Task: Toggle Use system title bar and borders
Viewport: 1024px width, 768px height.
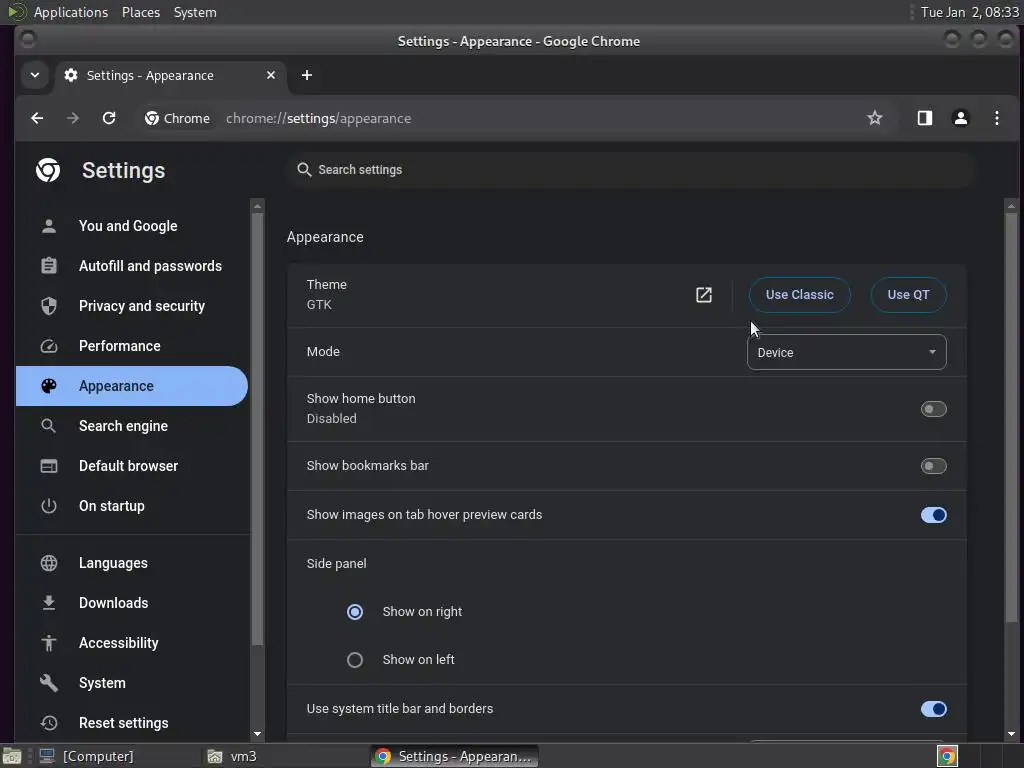Action: pos(933,709)
